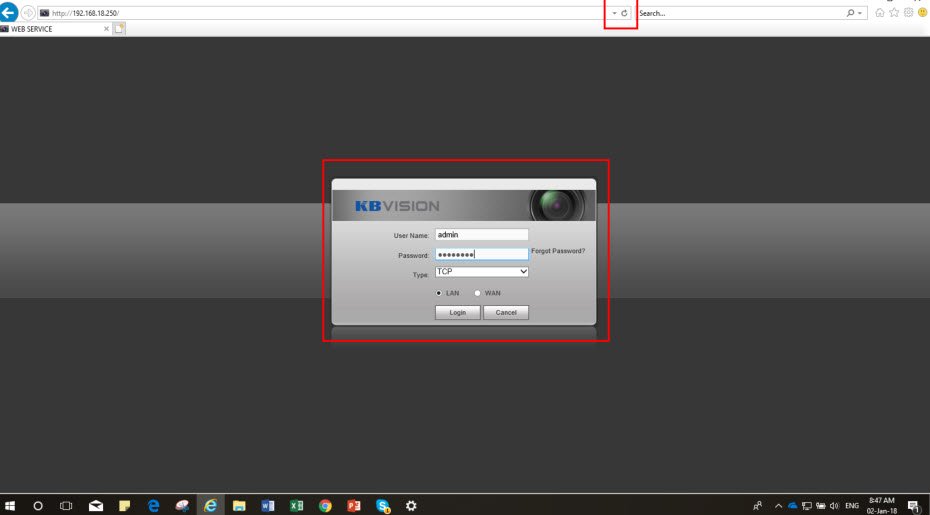The height and width of the screenshot is (515, 930).
Task: Open Google Chrome from the taskbar
Action: pyautogui.click(x=325, y=506)
